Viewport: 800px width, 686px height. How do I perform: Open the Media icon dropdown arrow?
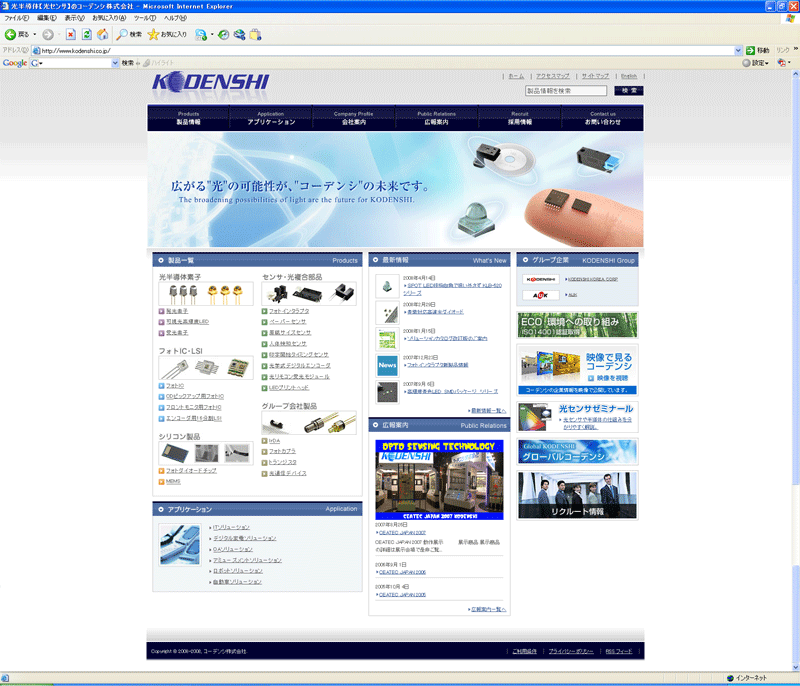pos(212,34)
